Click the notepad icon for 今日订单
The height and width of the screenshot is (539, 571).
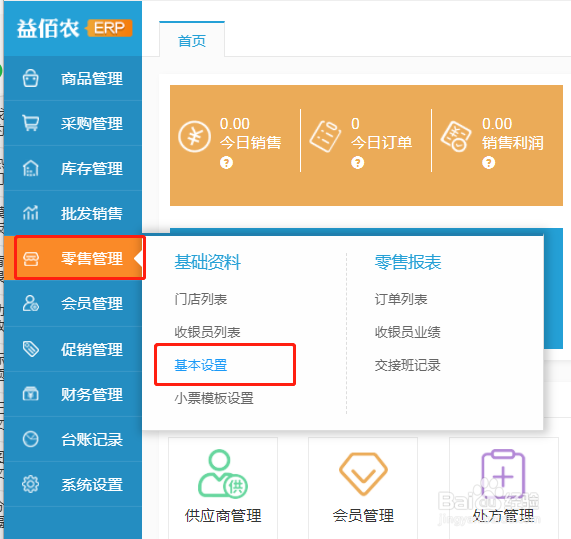coord(325,137)
